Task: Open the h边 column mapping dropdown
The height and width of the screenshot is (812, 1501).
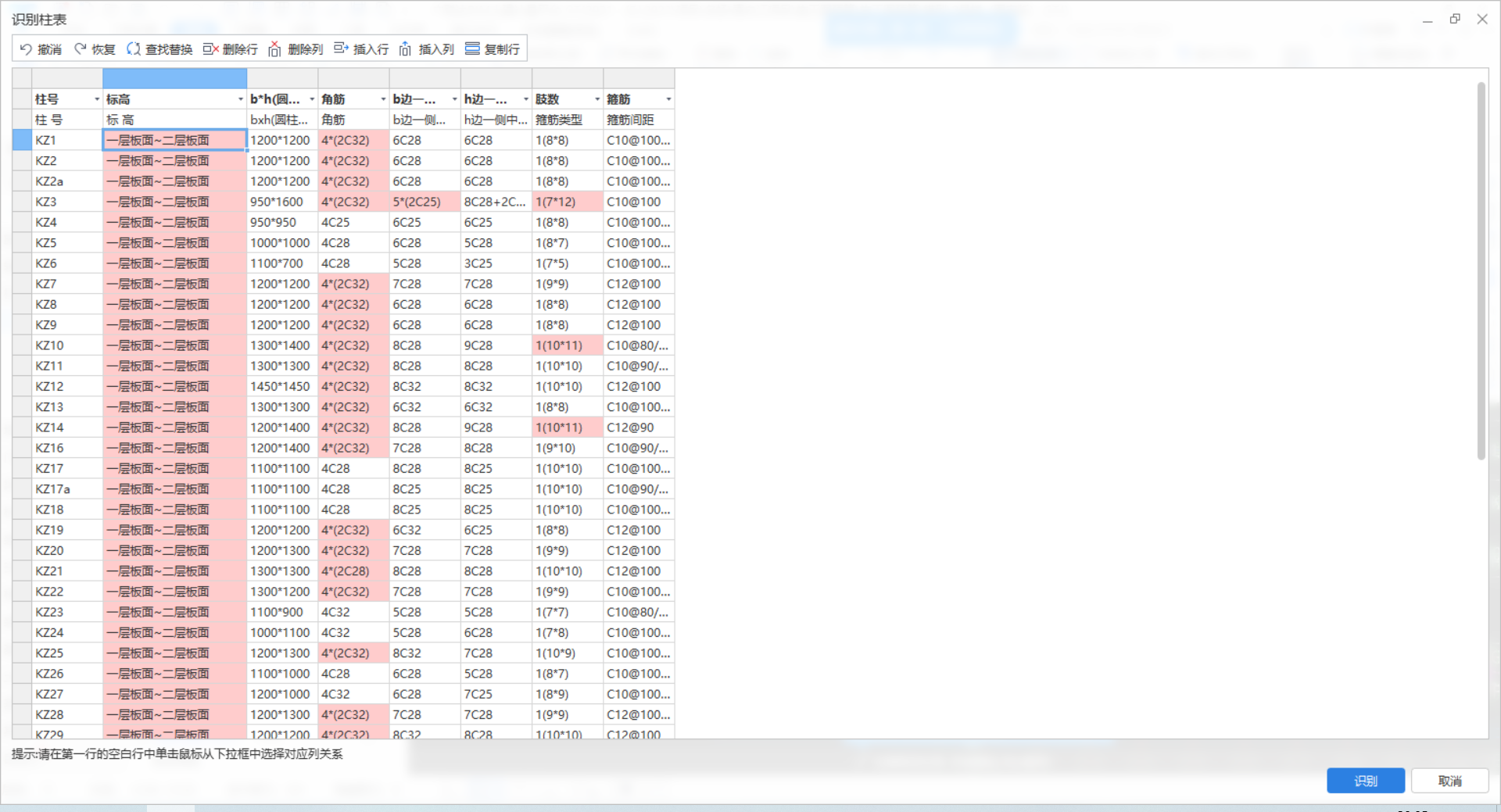Action: coord(526,99)
